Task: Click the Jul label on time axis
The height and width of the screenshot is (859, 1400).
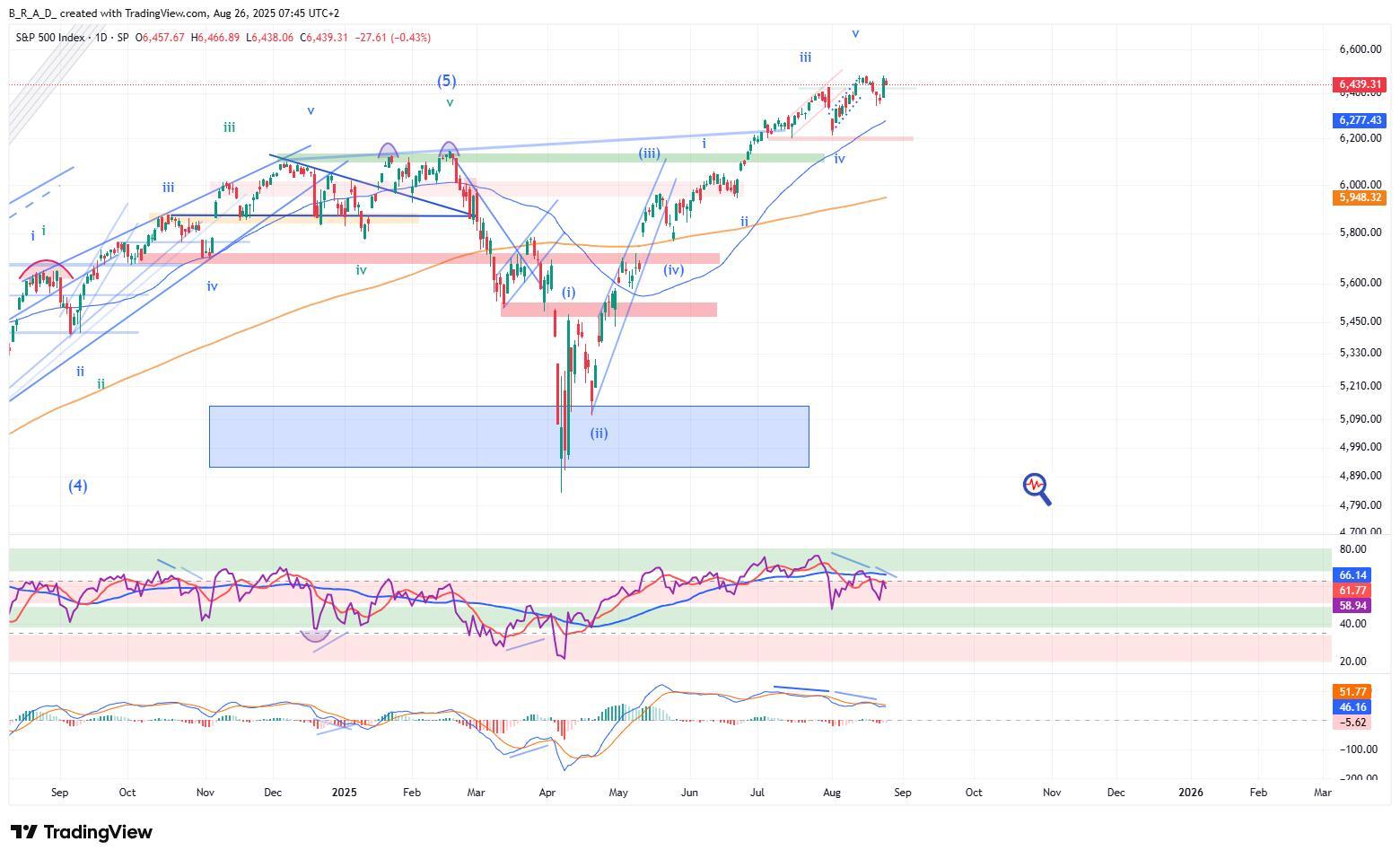Action: click(x=757, y=792)
